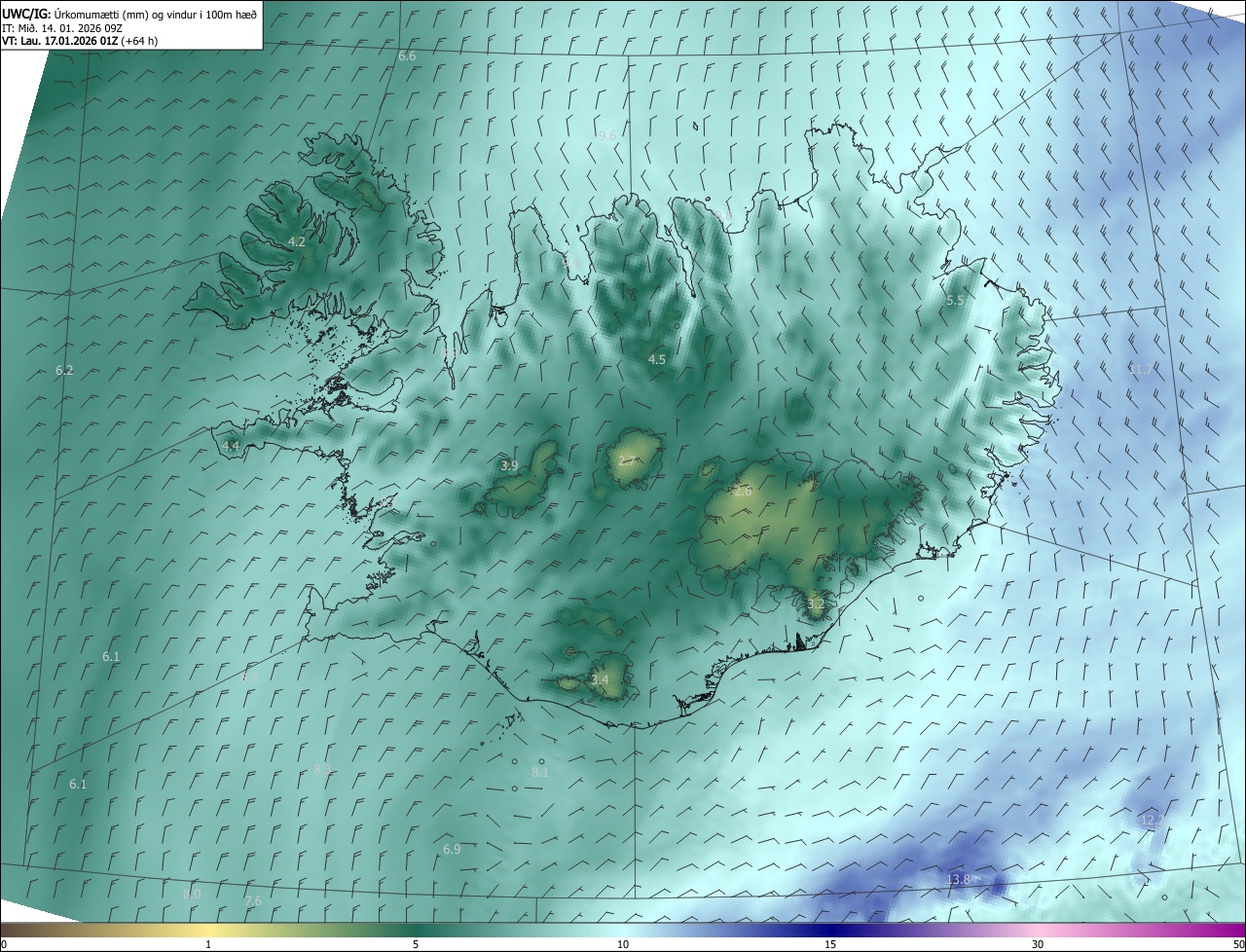Click the 1 tick label on the color scale
Viewport: 1246px width, 952px height.
click(x=208, y=944)
